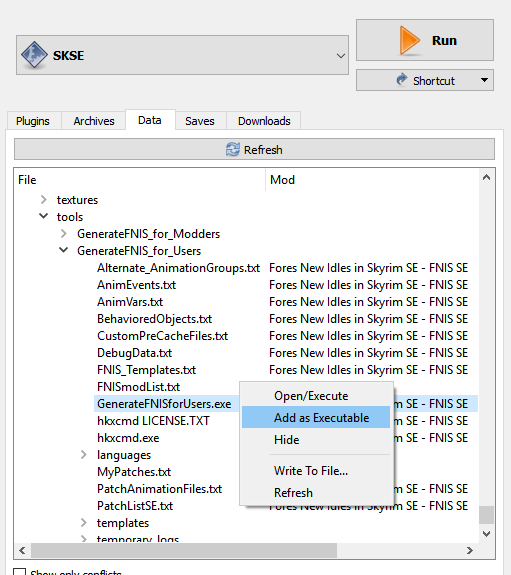Image resolution: width=511 pixels, height=575 pixels.
Task: Select BehavioredObjects.txt file
Action: pyautogui.click(x=154, y=319)
